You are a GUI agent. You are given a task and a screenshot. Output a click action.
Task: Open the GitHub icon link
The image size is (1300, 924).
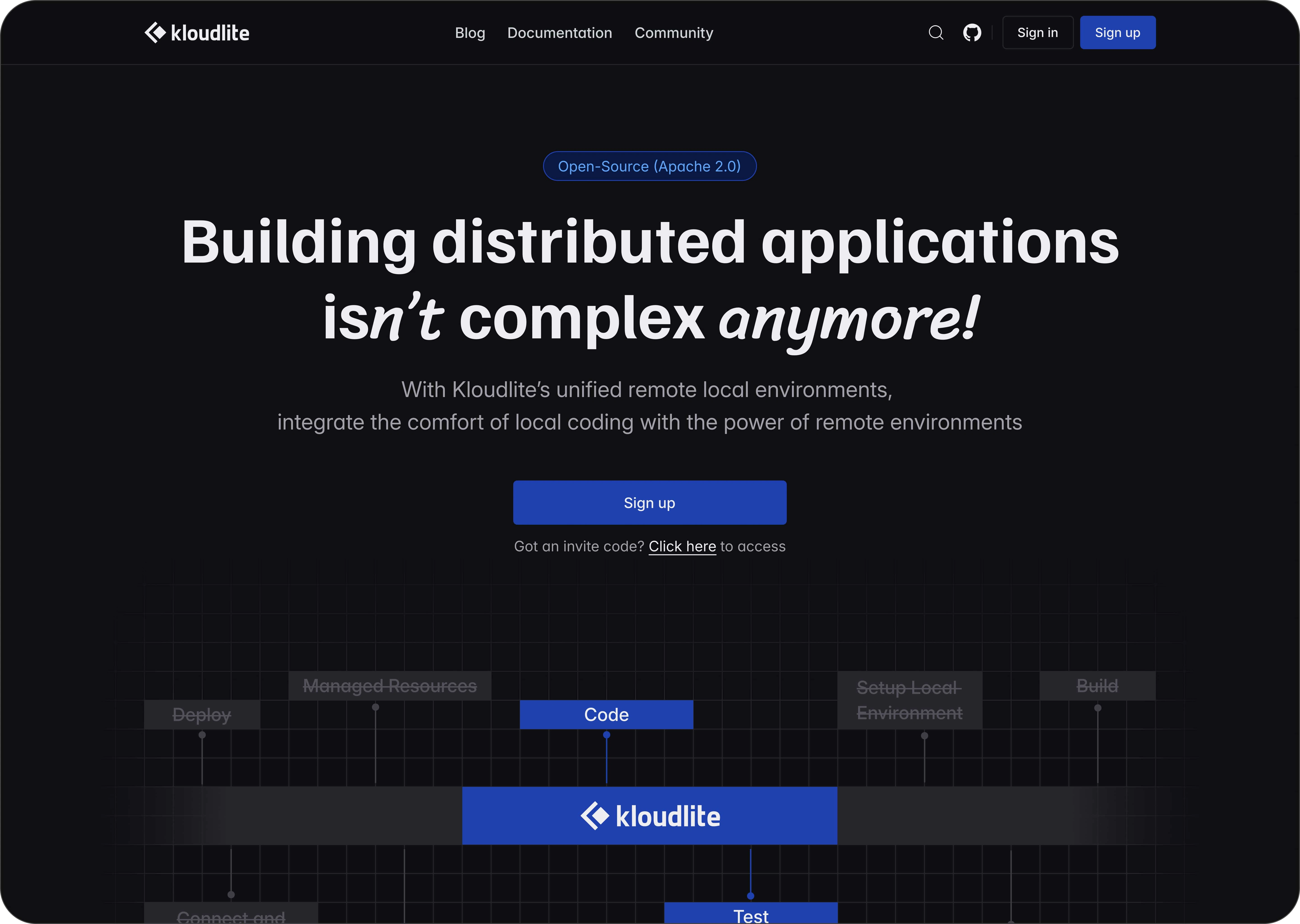[x=972, y=32]
